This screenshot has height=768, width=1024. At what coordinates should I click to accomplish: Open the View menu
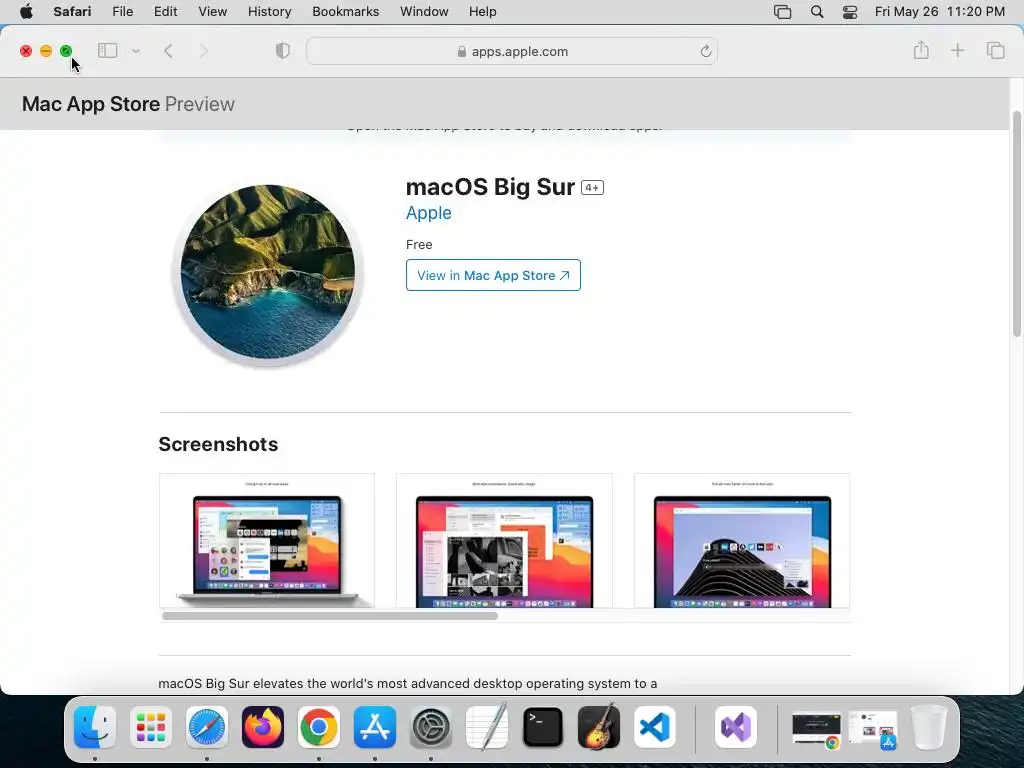tap(212, 11)
